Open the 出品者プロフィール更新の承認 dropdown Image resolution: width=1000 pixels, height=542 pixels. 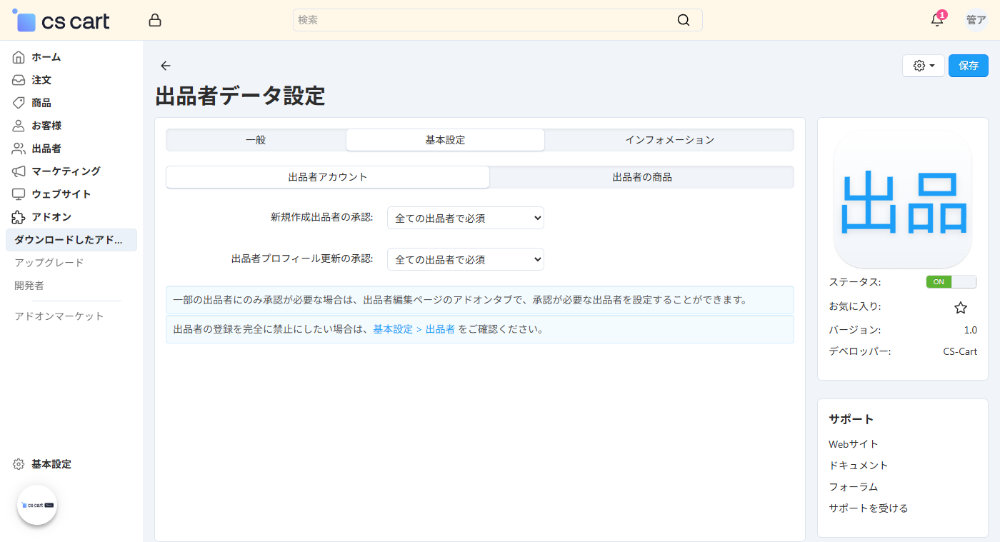466,260
